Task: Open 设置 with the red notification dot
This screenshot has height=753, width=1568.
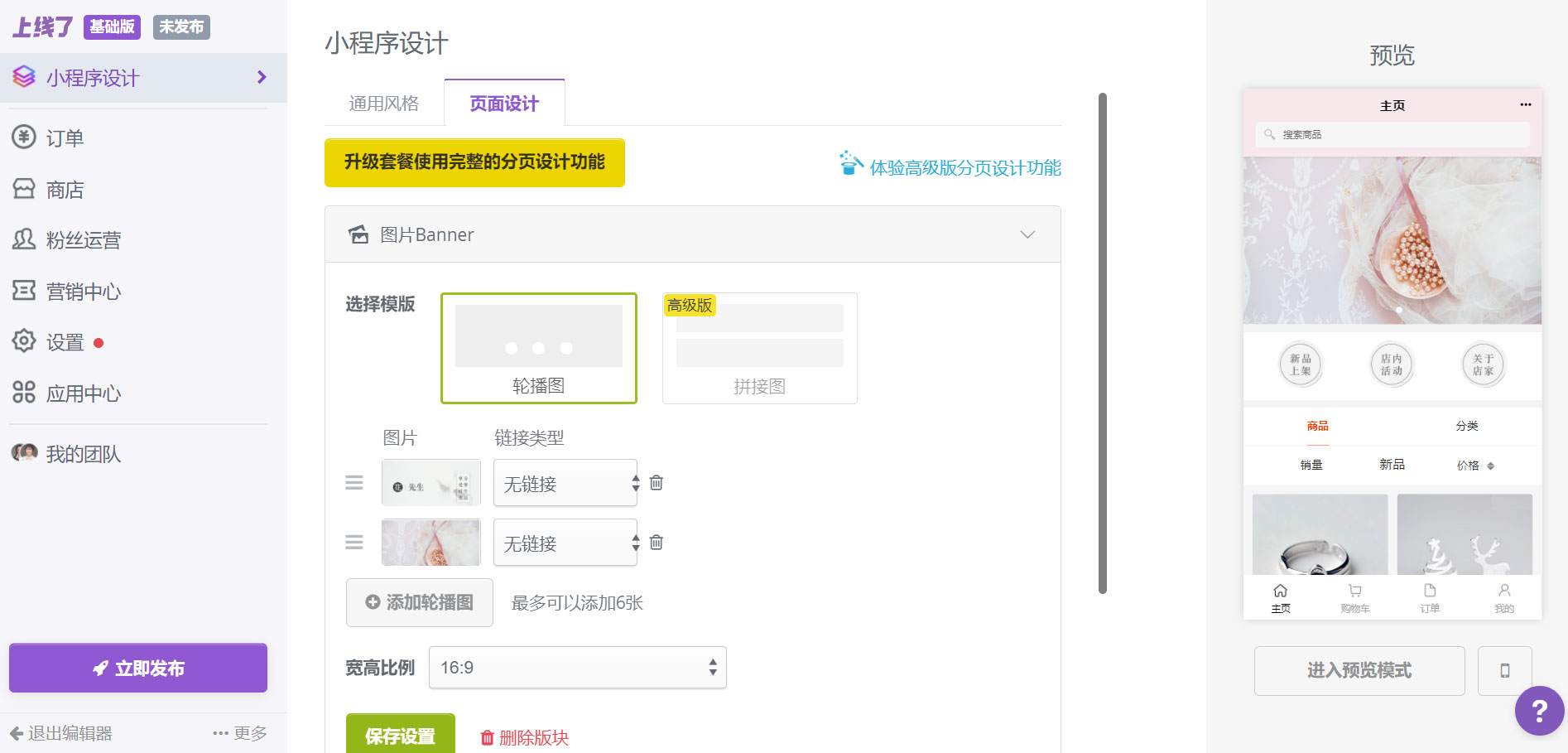Action: 63,341
